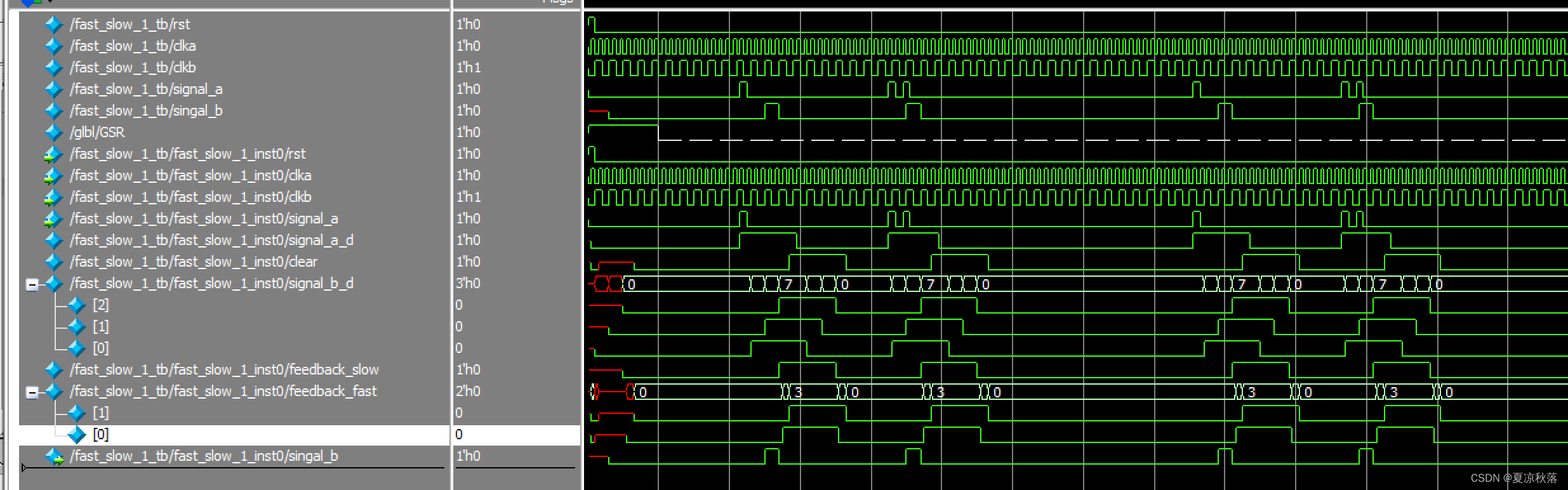
Task: Select the fast_slow_1_inst0/singal_b signal name
Action: (204, 456)
